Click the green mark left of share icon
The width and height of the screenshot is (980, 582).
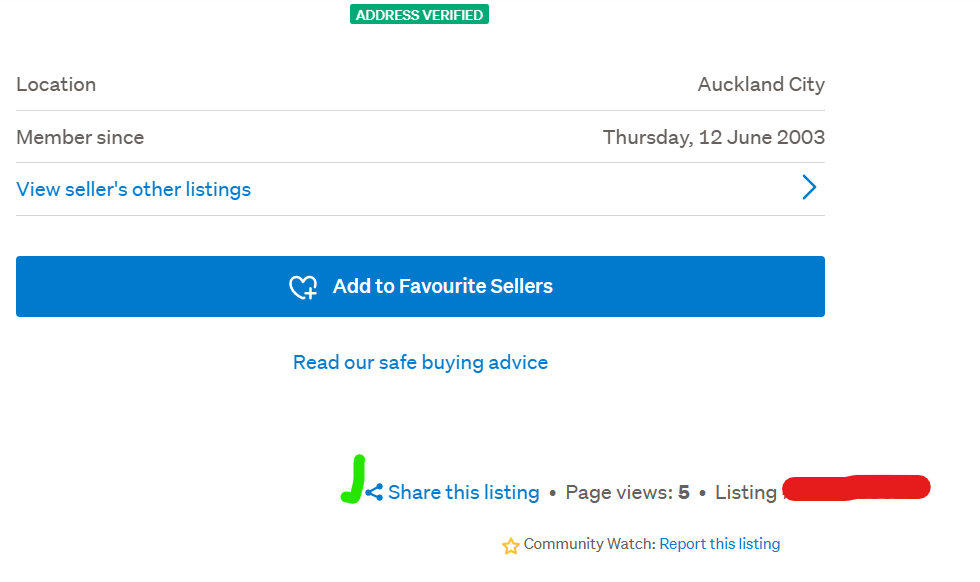[x=354, y=479]
